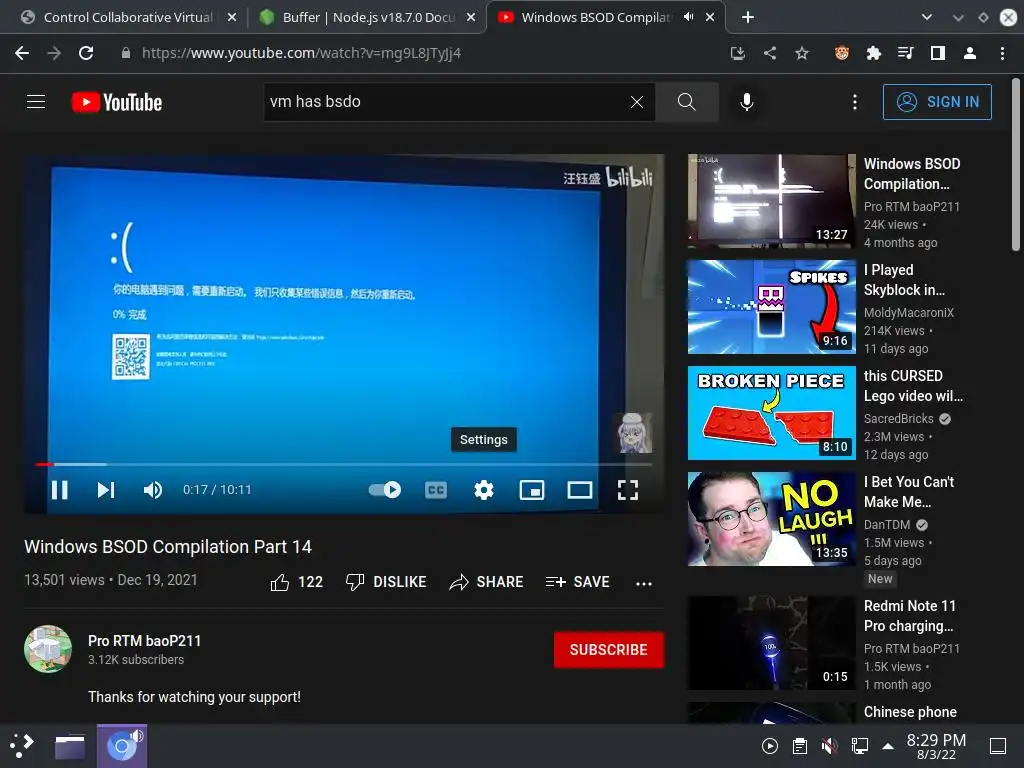The height and width of the screenshot is (768, 1024).
Task: Open the Extensions puzzle piece menu
Action: coord(874,53)
